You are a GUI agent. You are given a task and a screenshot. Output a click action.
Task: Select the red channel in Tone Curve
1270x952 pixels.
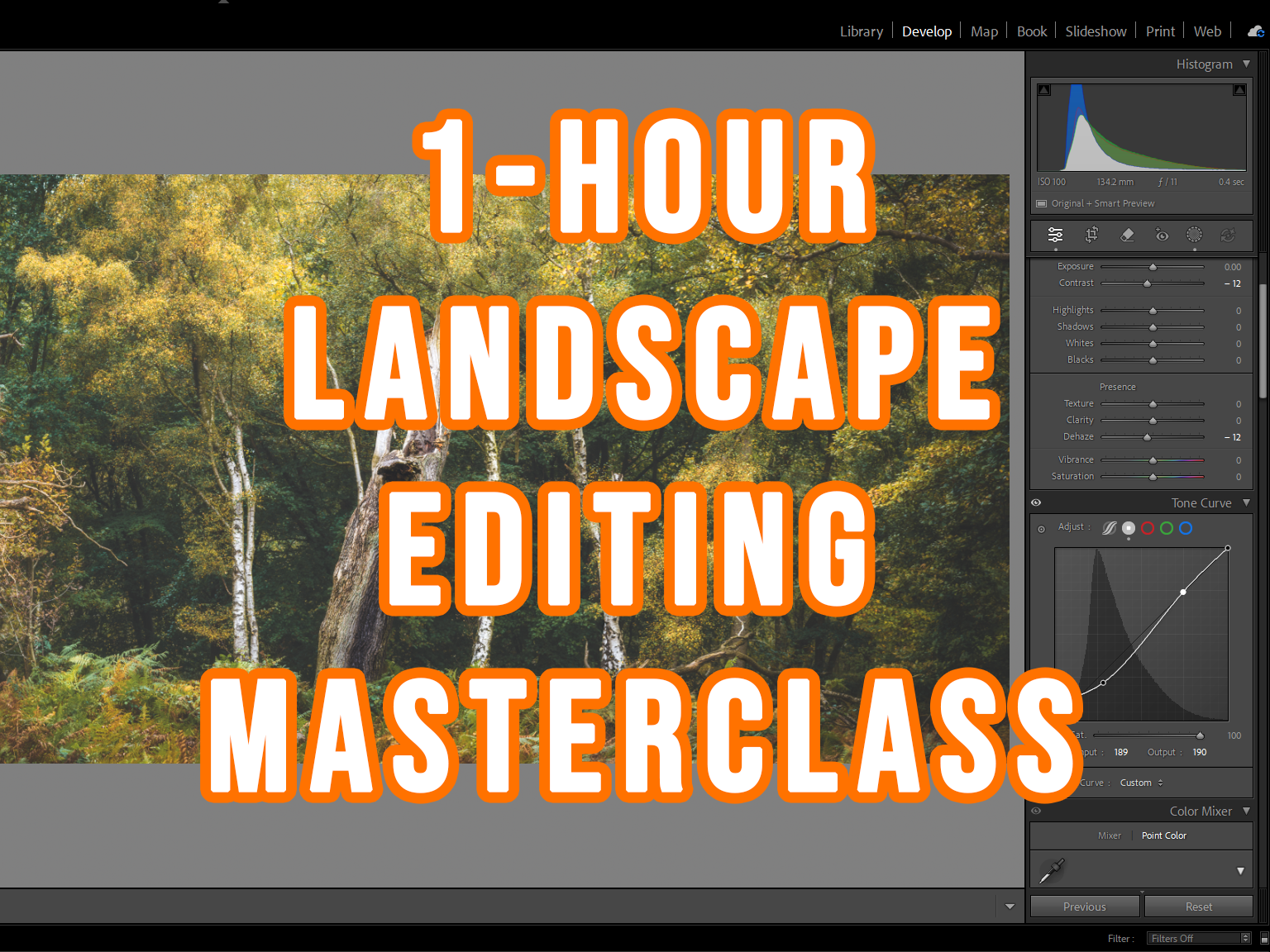(1147, 528)
